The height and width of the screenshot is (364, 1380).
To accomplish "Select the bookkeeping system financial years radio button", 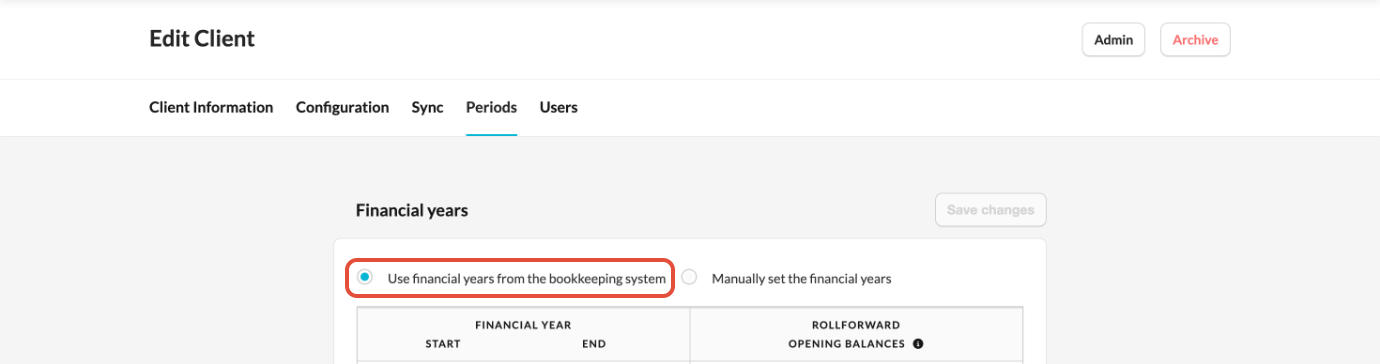I will pos(365,277).
